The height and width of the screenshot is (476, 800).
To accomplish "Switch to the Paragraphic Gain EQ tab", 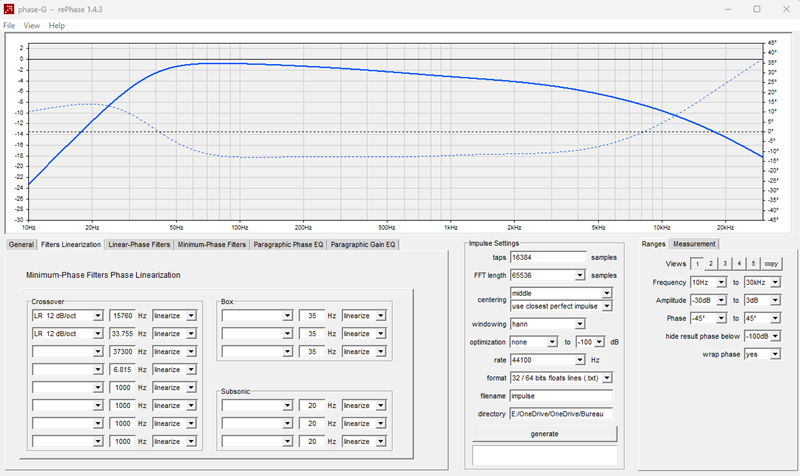I will (363, 244).
